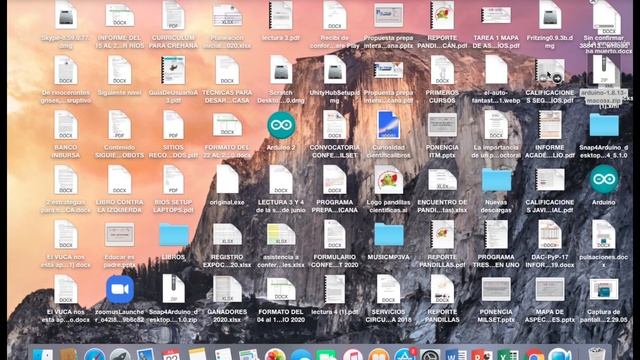Select the PONENCIA ITM.pptx presentation
Viewport: 640px width, 360px height.
pyautogui.click(x=442, y=125)
